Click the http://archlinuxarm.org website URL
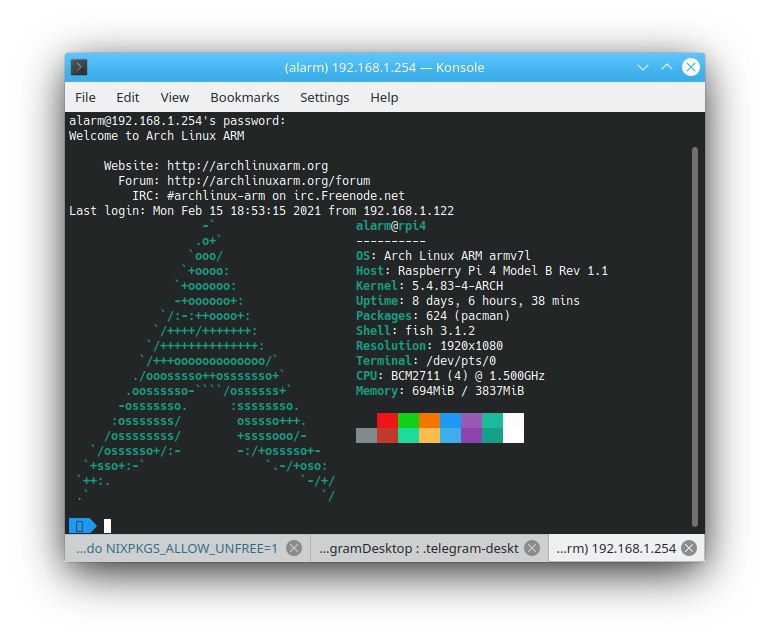Screen dimensions: 770x639 [248, 166]
